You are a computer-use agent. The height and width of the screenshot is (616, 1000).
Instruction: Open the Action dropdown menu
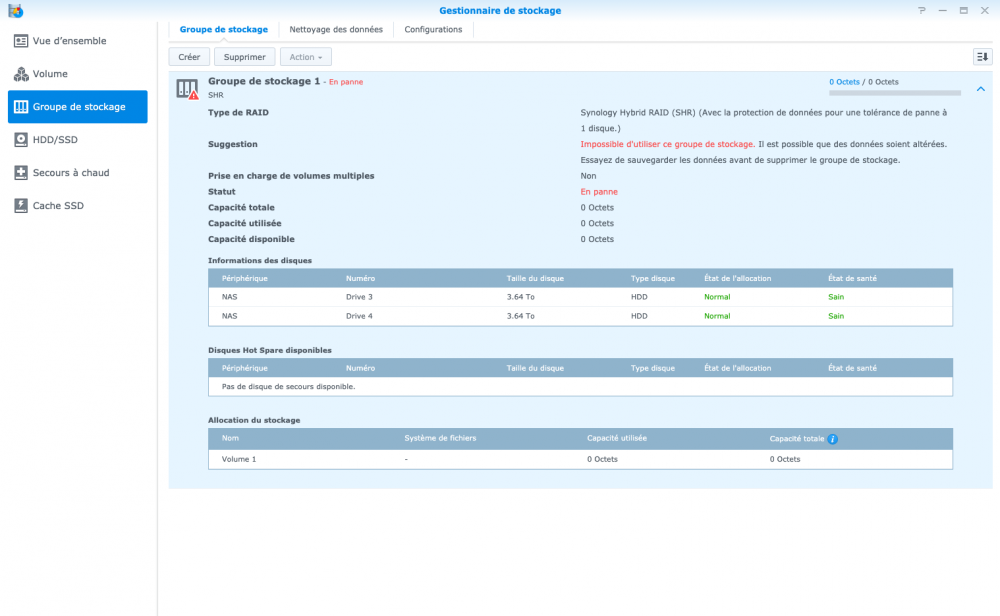pos(305,57)
